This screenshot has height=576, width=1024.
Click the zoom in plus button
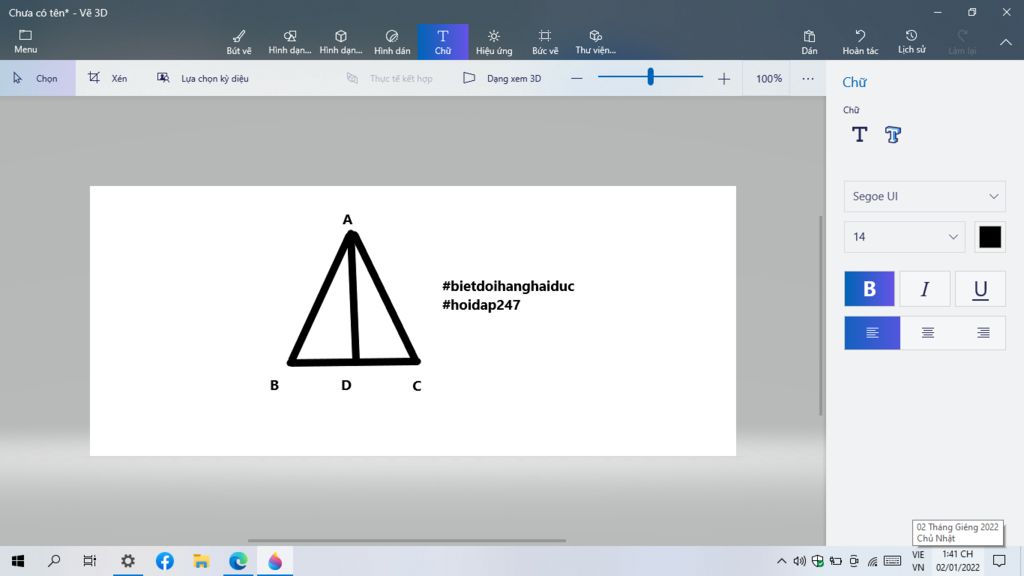click(x=724, y=78)
